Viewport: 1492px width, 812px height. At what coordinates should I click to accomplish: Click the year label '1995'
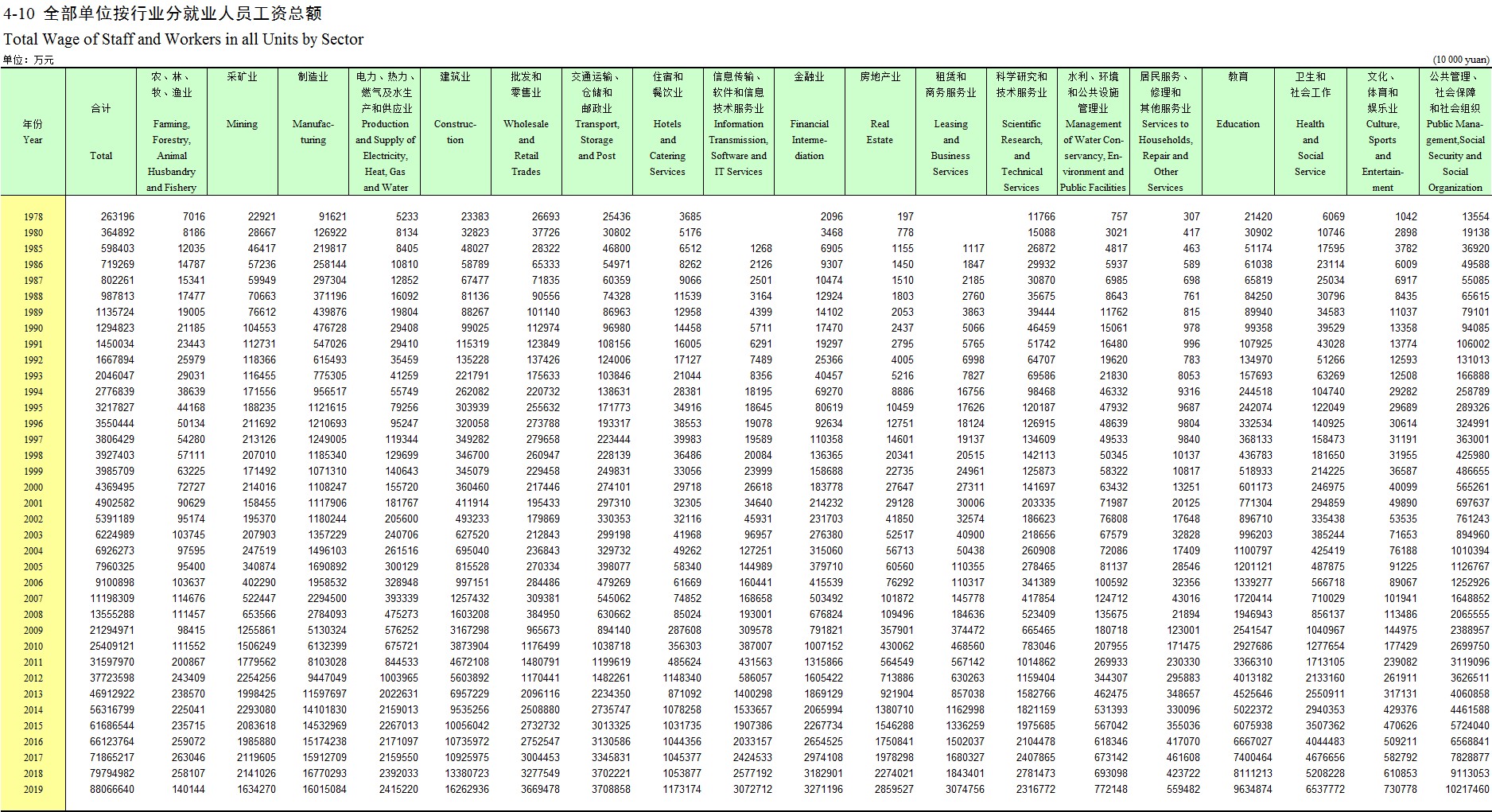click(33, 408)
